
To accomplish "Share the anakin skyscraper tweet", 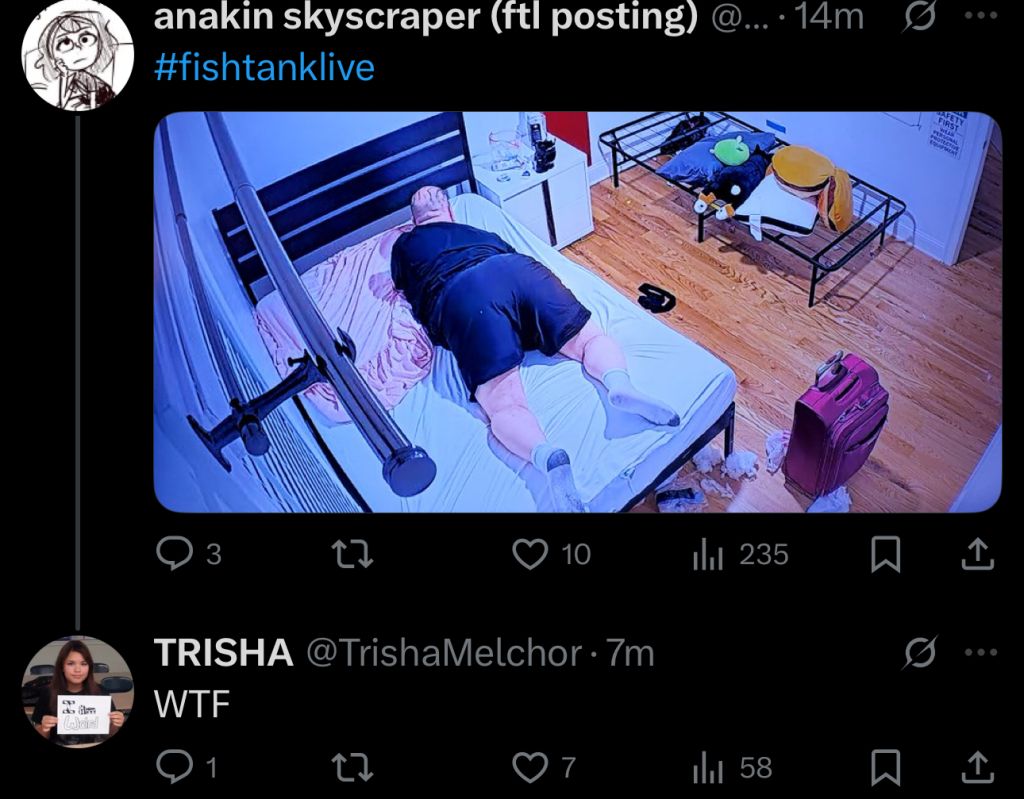I will tap(977, 555).
